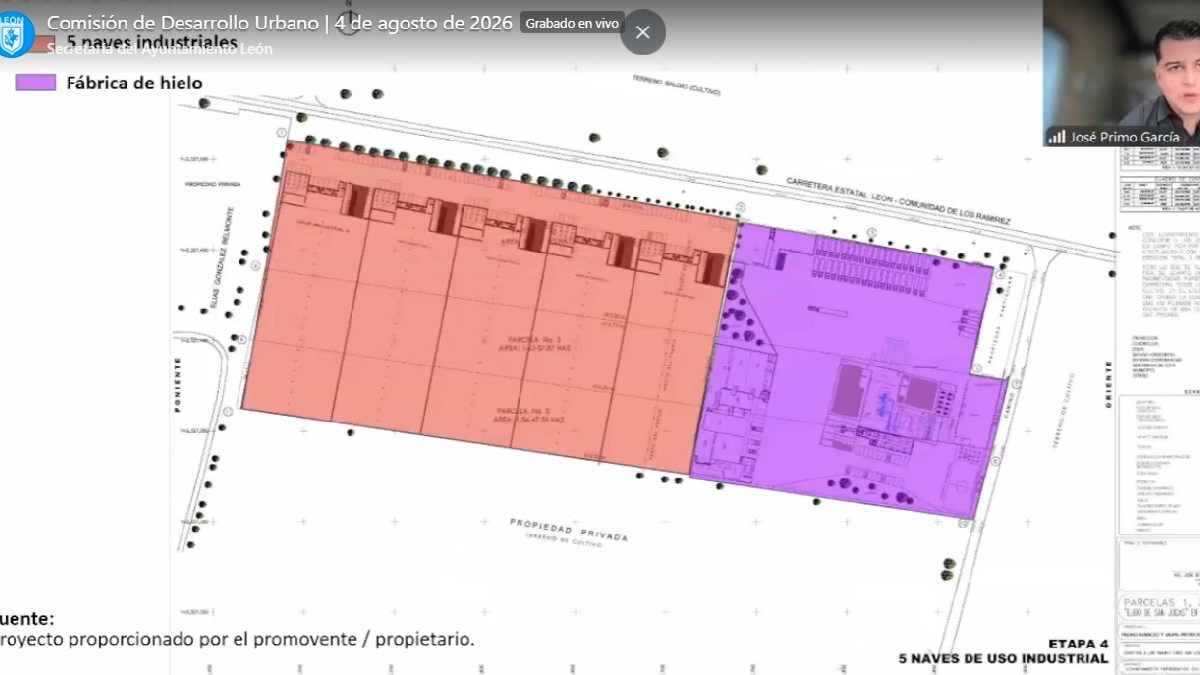Close the overlay with the X button
This screenshot has height=675, width=1200.
tap(643, 32)
